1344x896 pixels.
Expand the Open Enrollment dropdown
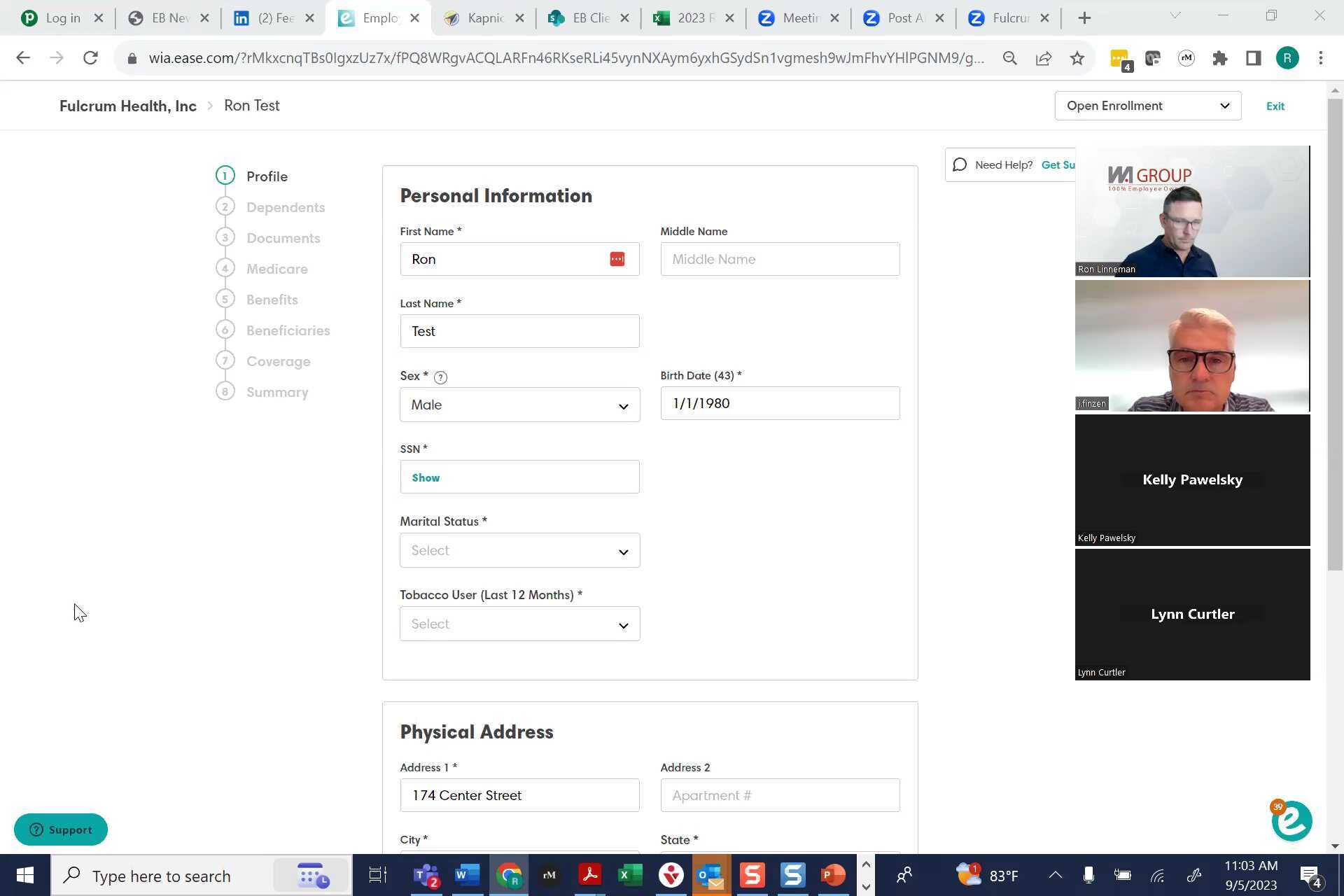tap(1147, 106)
